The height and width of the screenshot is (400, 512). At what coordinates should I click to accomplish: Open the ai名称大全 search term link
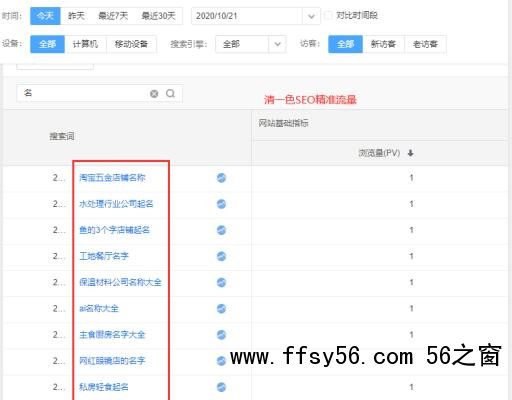click(x=99, y=308)
